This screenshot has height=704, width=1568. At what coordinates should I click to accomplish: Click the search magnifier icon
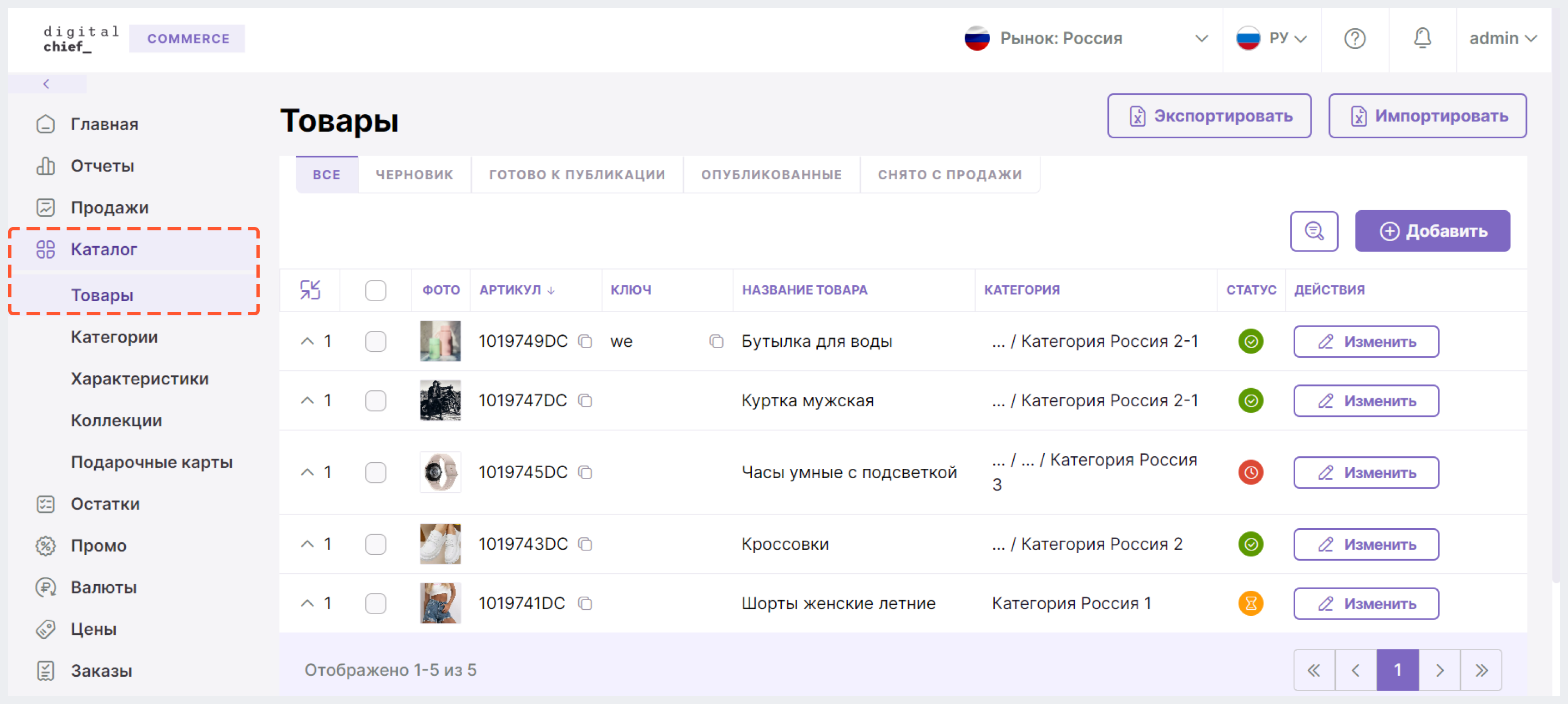pos(1314,230)
